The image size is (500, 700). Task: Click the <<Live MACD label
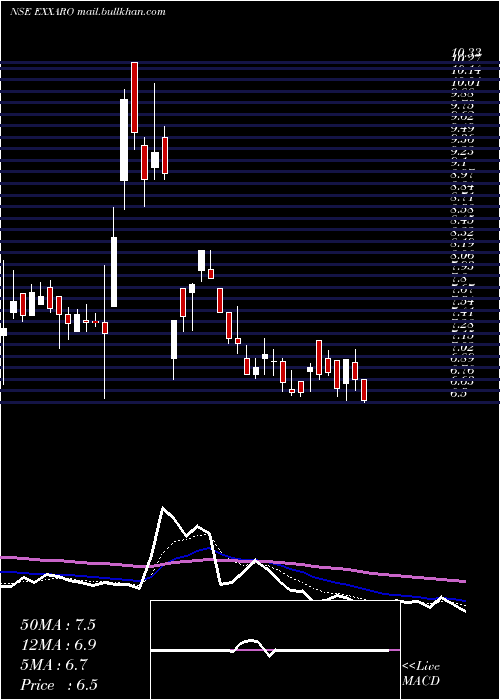tap(421, 674)
